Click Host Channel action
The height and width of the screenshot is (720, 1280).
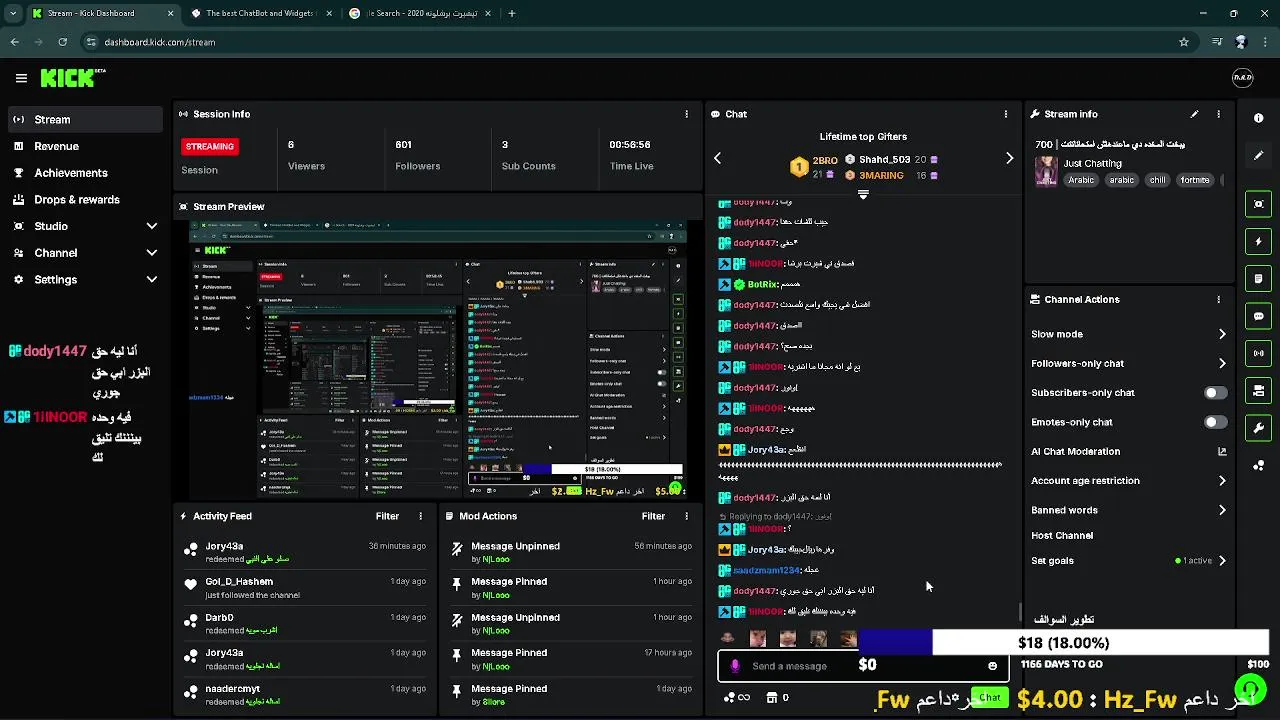coord(1062,536)
